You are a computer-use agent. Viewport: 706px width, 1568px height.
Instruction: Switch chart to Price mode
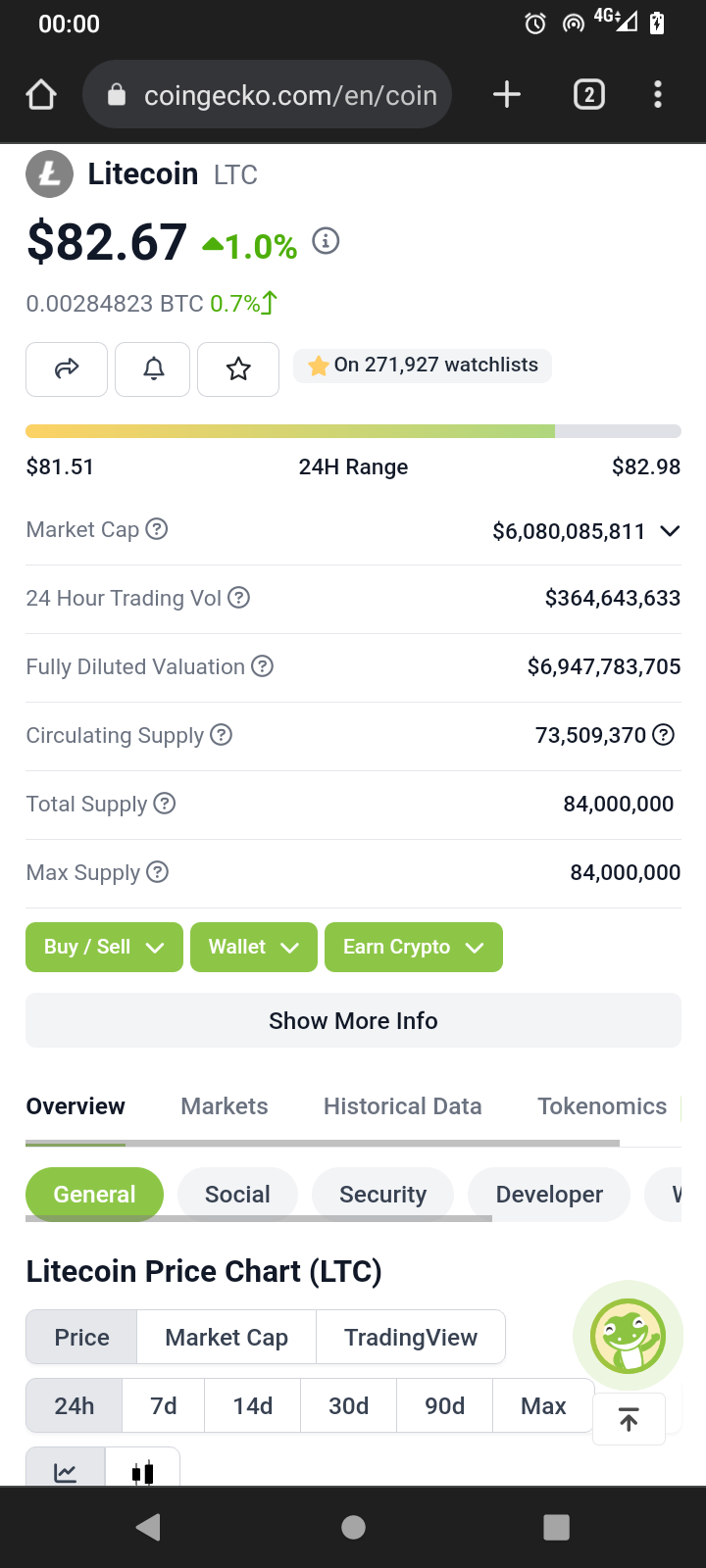click(82, 1338)
